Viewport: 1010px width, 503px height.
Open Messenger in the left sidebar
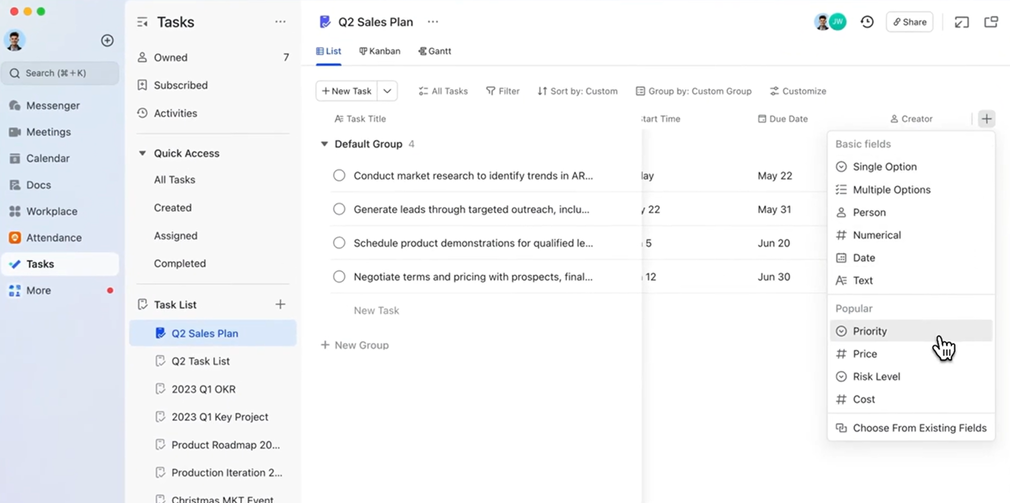(52, 105)
